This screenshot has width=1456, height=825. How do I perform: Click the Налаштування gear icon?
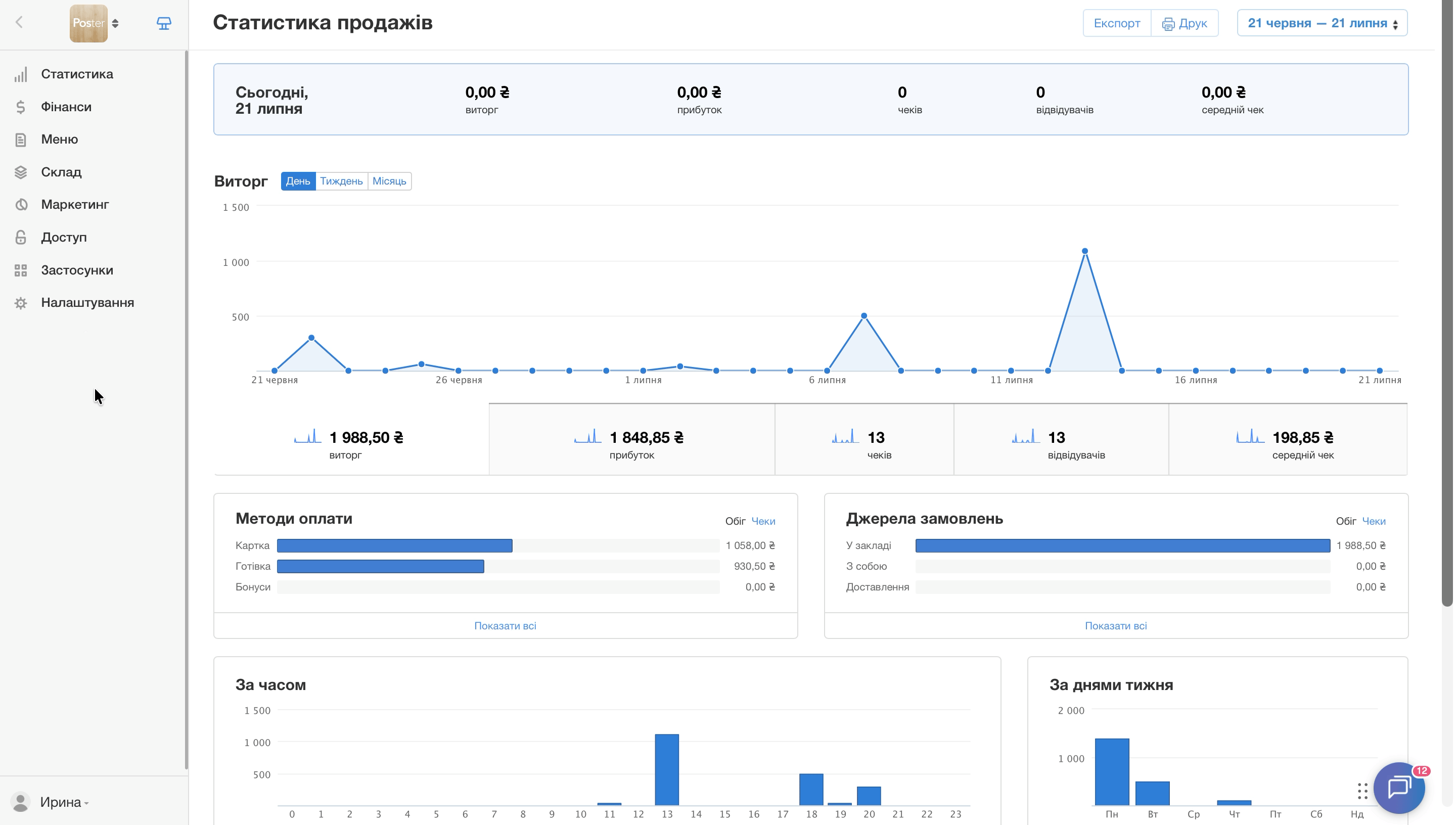(21, 303)
